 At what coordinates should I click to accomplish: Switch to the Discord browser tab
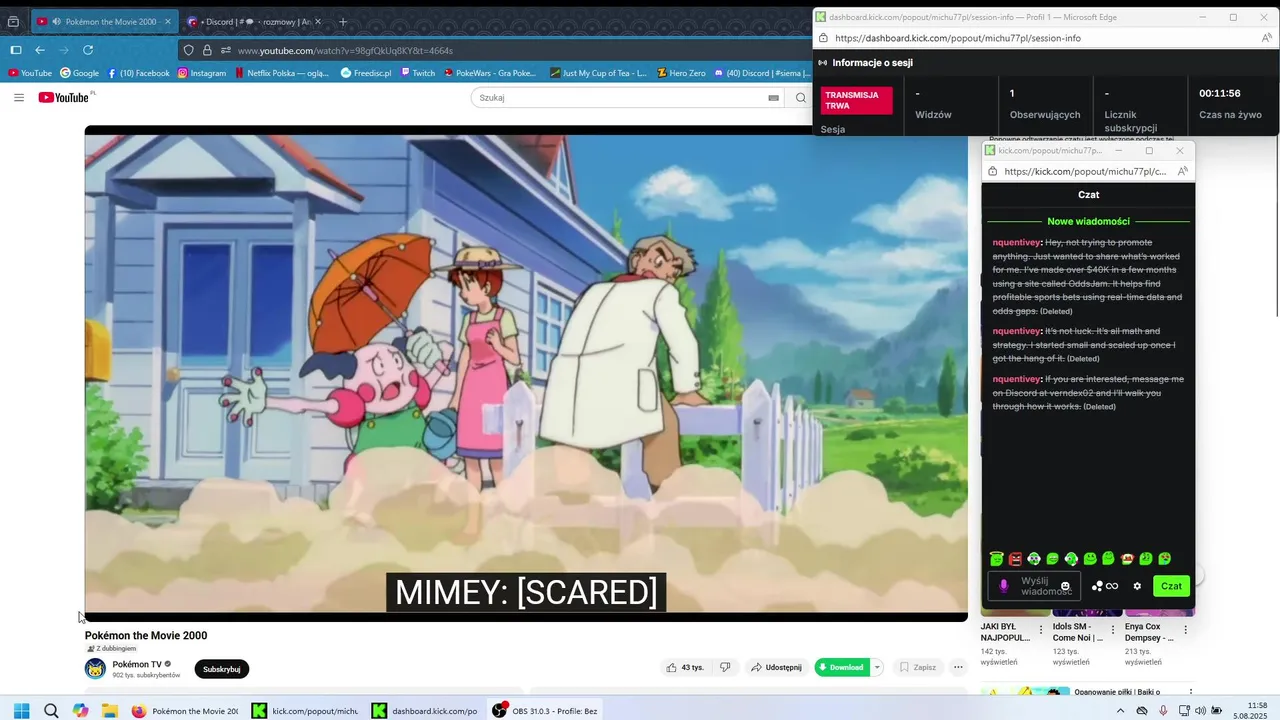(255, 21)
